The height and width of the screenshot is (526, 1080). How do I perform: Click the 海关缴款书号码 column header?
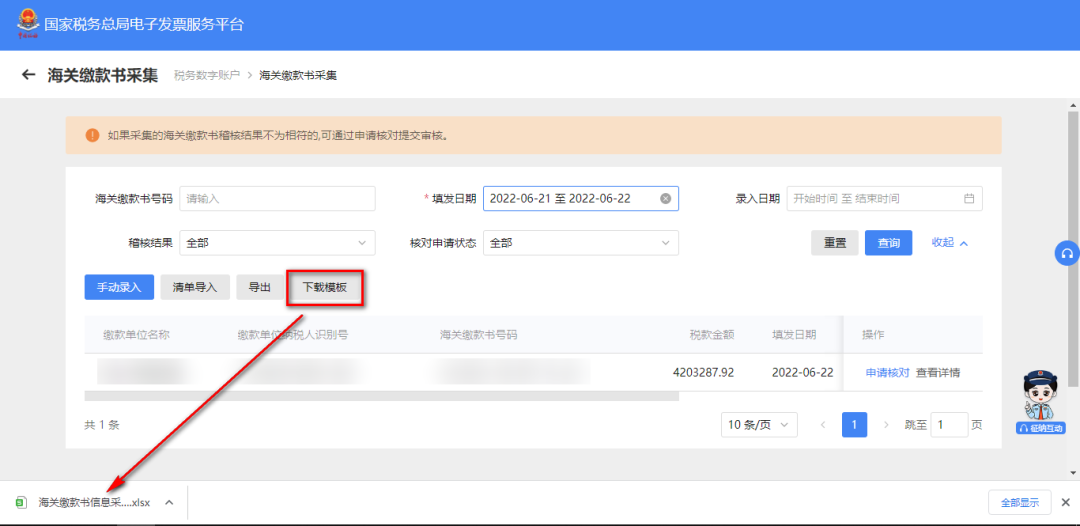(479, 335)
